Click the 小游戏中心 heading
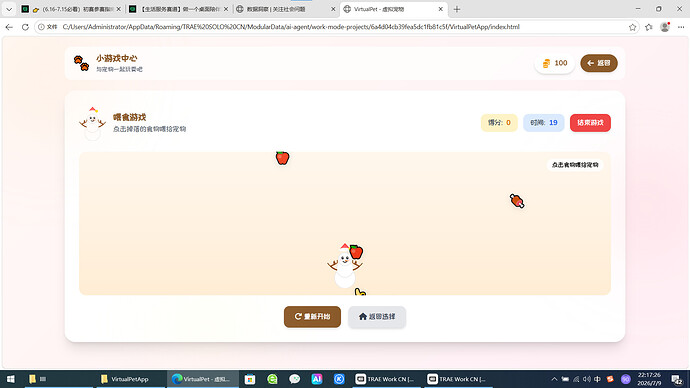 pos(117,59)
